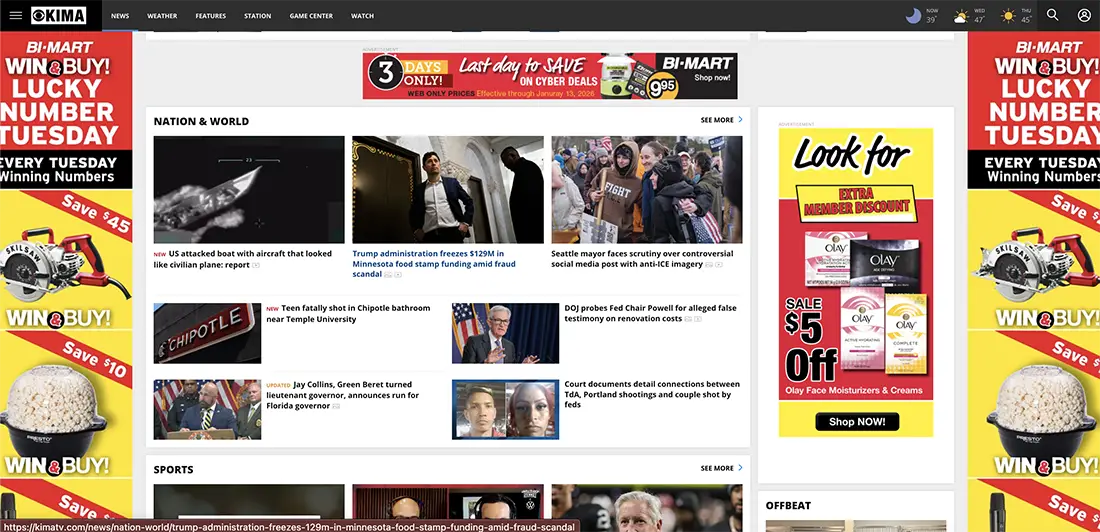Open the Game Center menu
The image size is (1100, 532).
click(x=311, y=15)
